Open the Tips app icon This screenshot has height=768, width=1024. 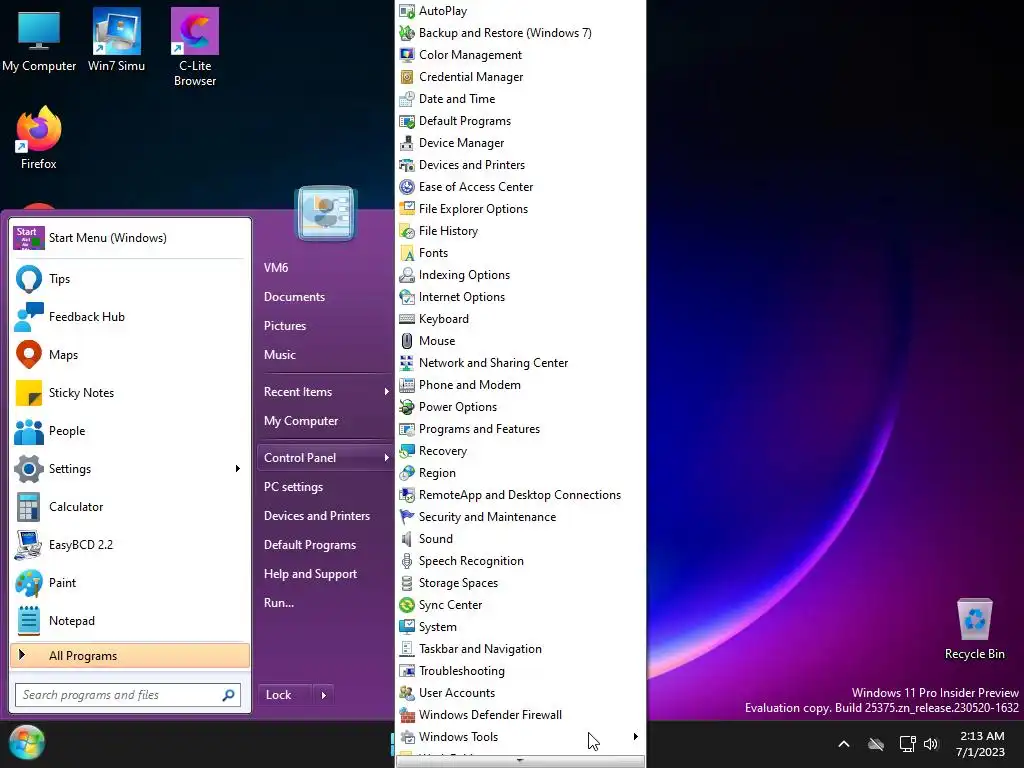pos(29,279)
